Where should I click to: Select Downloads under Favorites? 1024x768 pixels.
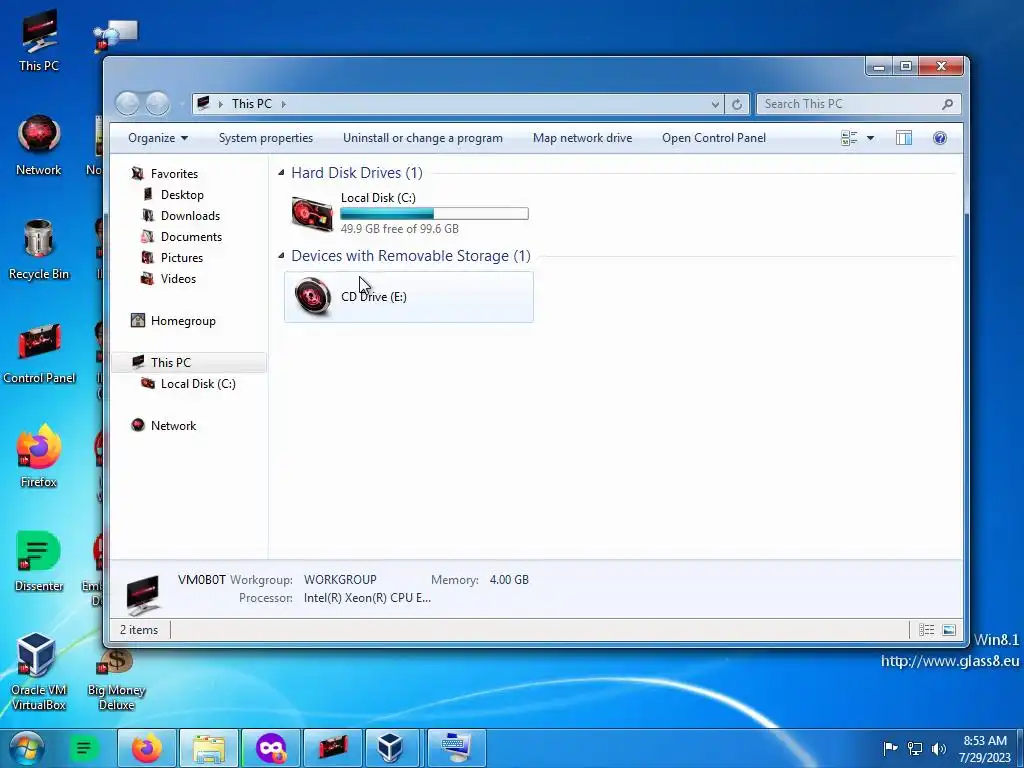pyautogui.click(x=190, y=216)
